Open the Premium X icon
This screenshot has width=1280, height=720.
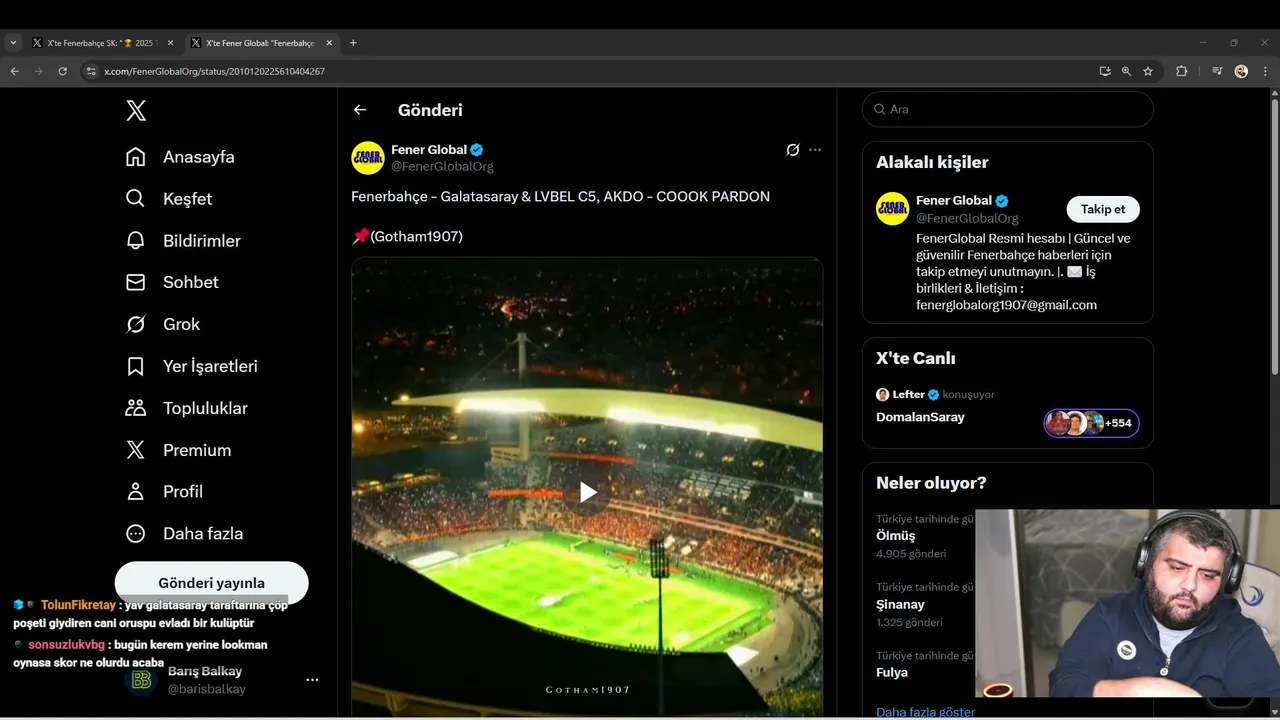[x=136, y=450]
